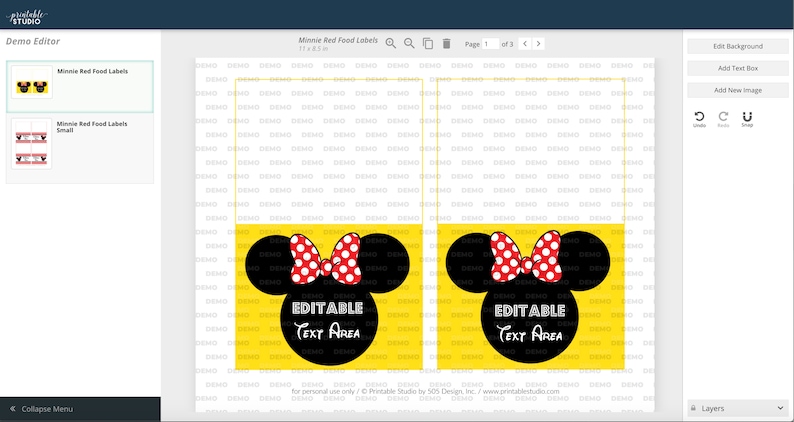794x422 pixels.
Task: Go to the next page
Action: click(x=538, y=44)
